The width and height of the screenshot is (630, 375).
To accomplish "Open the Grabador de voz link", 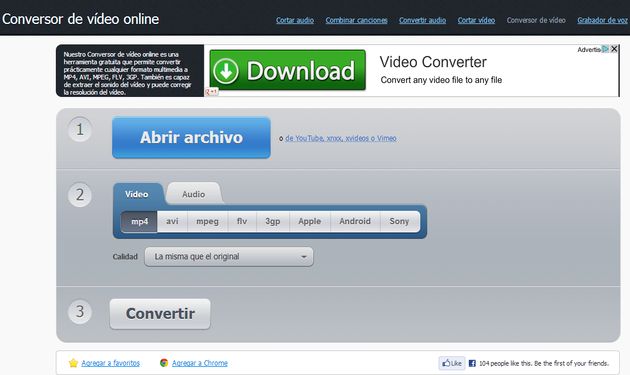I will pos(602,20).
